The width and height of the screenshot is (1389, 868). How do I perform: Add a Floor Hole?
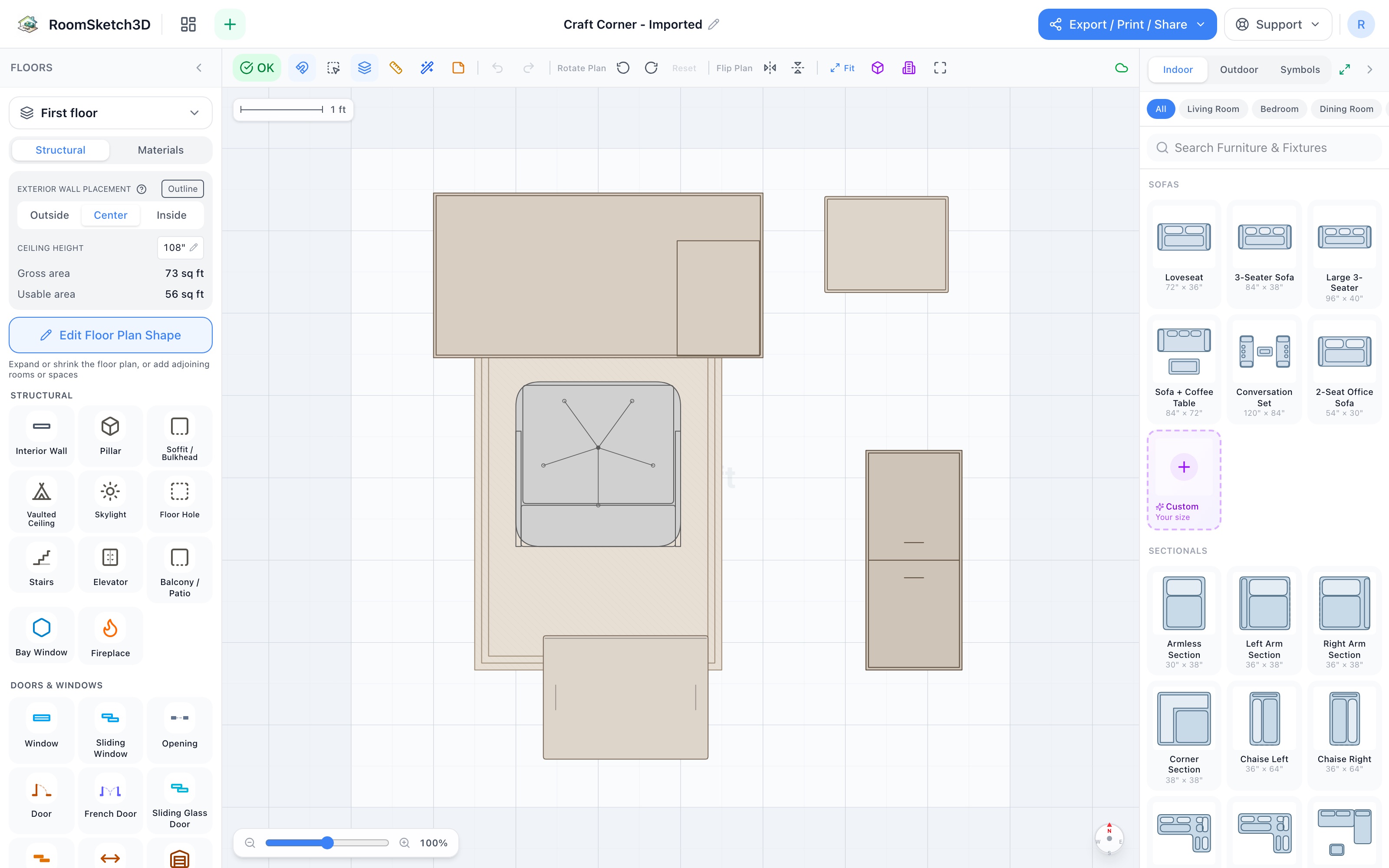(x=180, y=502)
